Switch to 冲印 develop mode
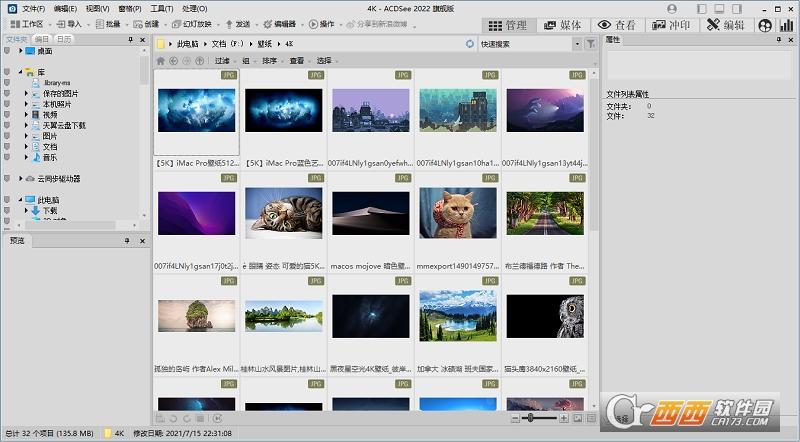 point(671,25)
